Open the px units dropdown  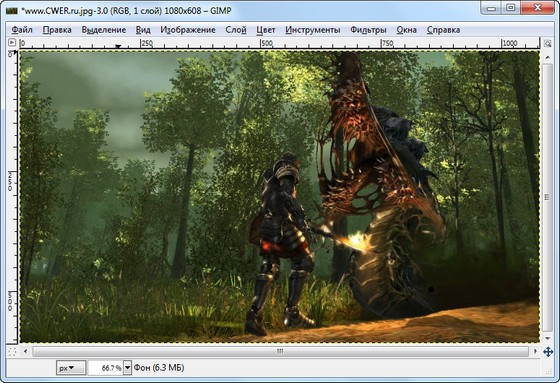tap(71, 368)
